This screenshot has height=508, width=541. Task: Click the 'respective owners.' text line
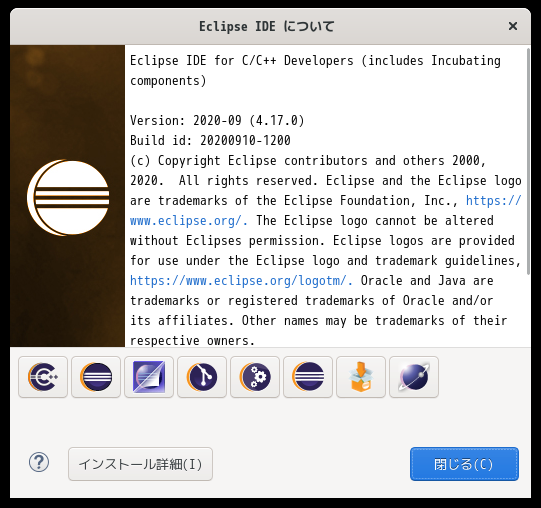tap(193, 341)
